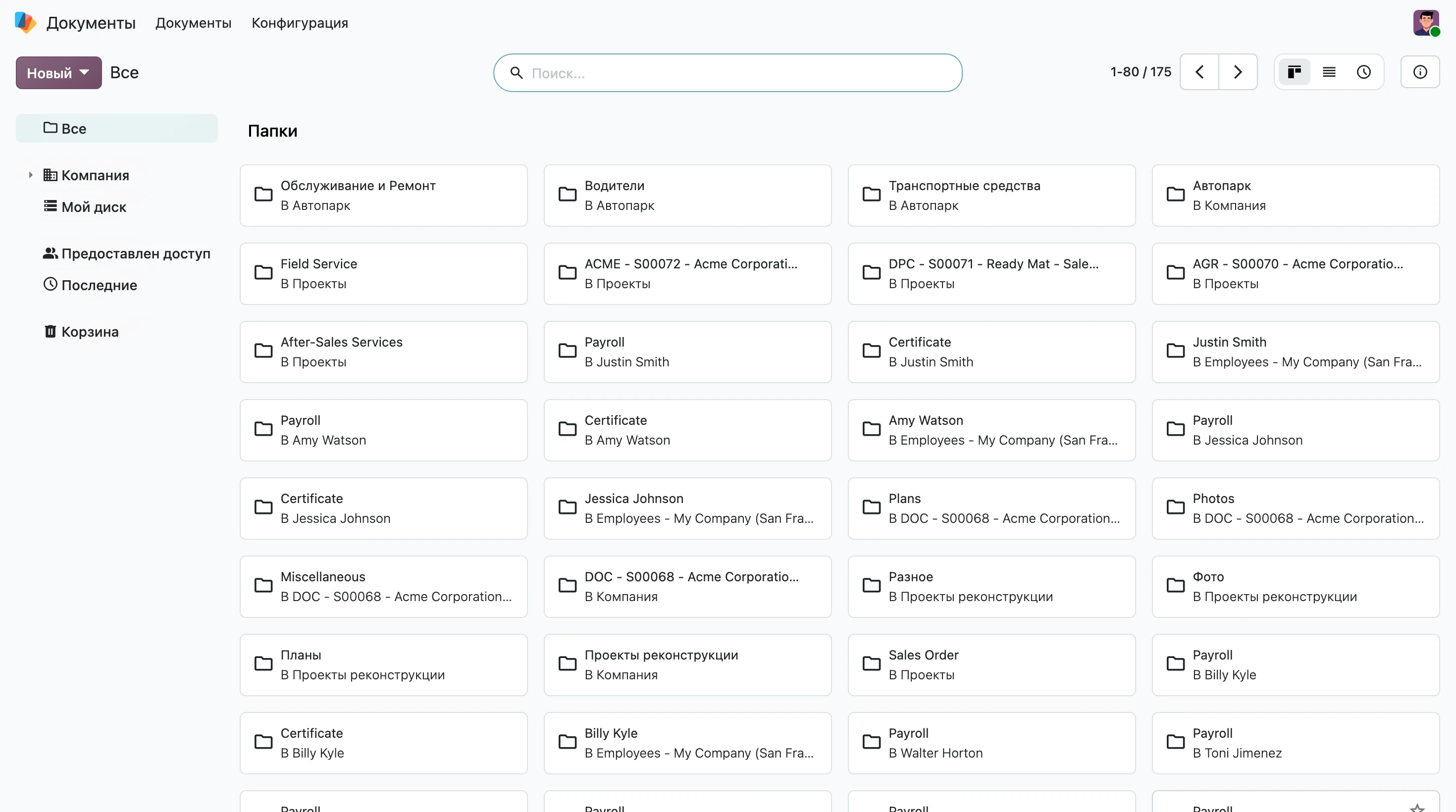Open Payroll folder in Walter Horton
1456x812 pixels.
pyautogui.click(x=991, y=743)
